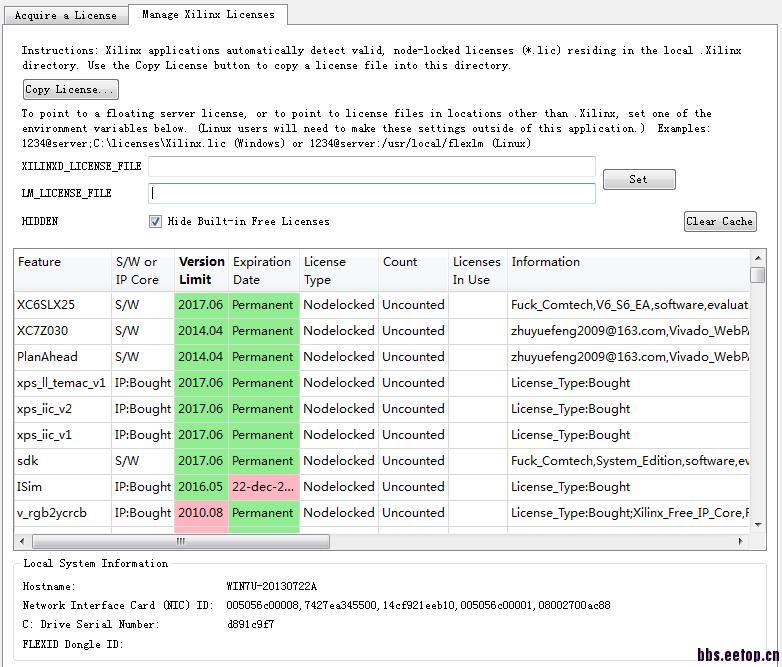Viewport: 782px width, 667px height.
Task: Focus the LM_LICENSE_FILE input field
Action: coord(372,193)
